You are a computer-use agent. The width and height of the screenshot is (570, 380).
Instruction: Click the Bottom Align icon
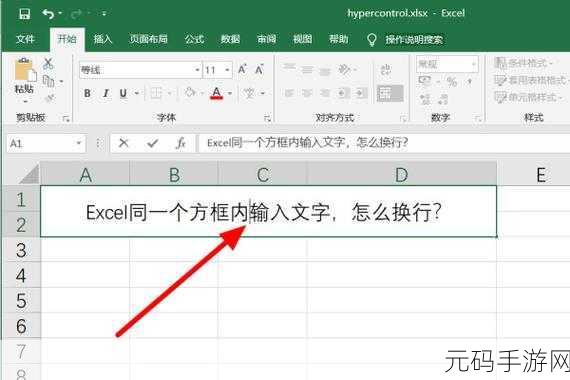pyautogui.click(x=325, y=71)
